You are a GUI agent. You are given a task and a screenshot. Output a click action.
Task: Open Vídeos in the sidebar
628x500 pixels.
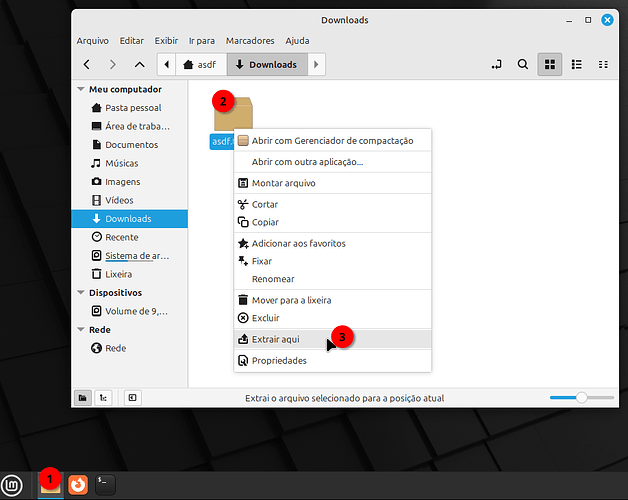[x=129, y=200]
